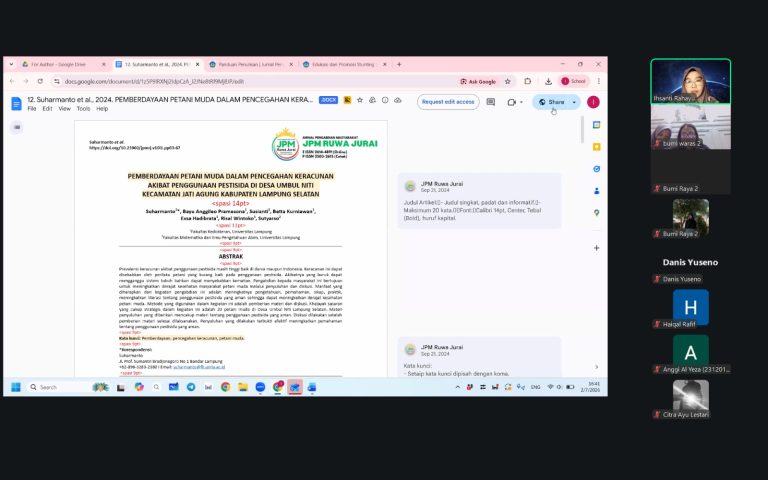Viewport: 768px width, 480px height.
Task: Open the Tools menu
Action: [x=83, y=109]
